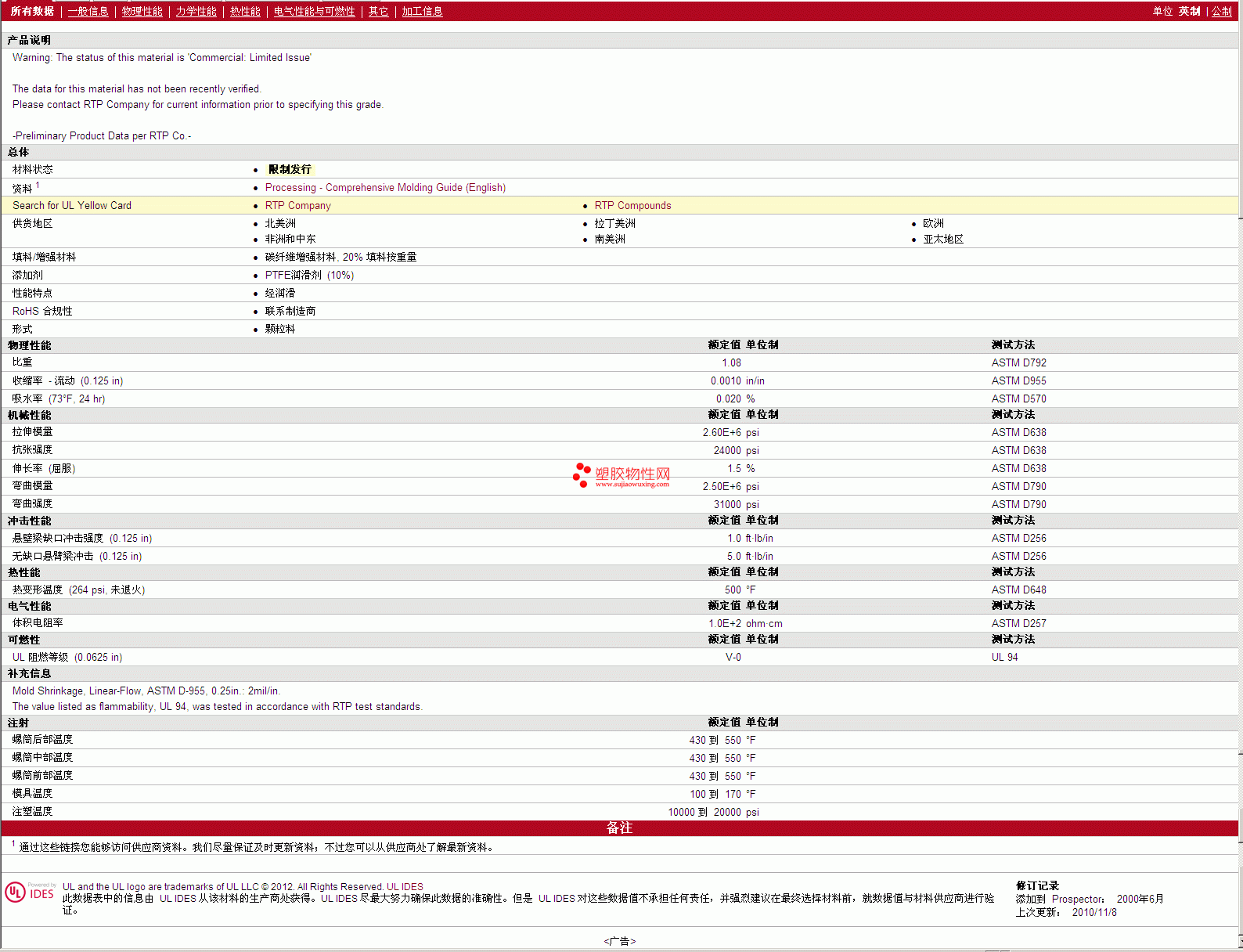Click the 无缺口悬臂梁冲击 value 5.0
1243x952 pixels.
(x=733, y=556)
